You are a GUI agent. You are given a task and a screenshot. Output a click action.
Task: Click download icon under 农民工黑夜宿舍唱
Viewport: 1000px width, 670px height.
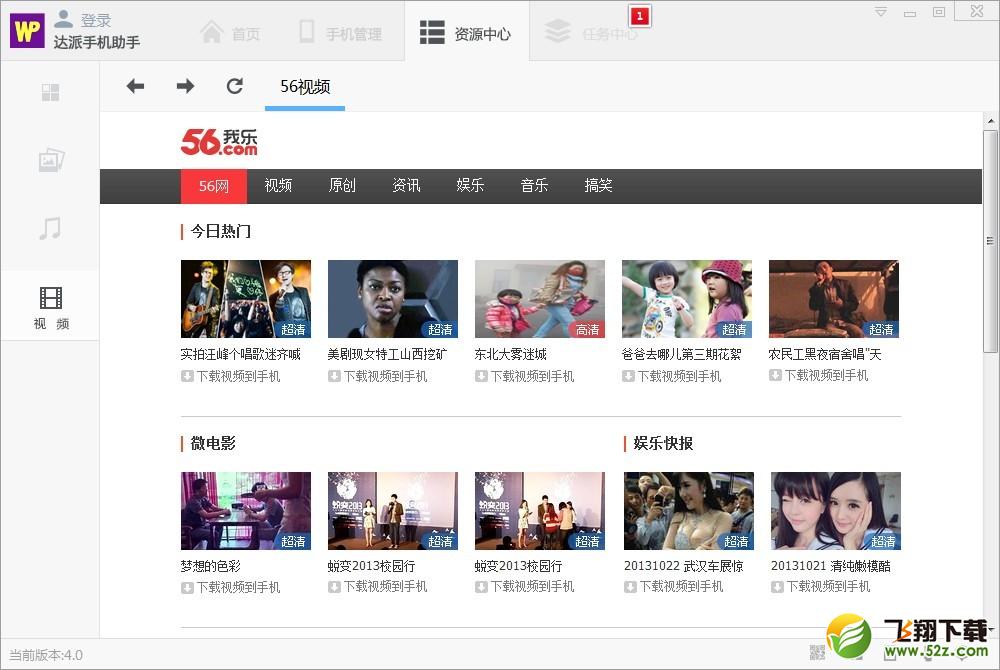click(x=775, y=375)
